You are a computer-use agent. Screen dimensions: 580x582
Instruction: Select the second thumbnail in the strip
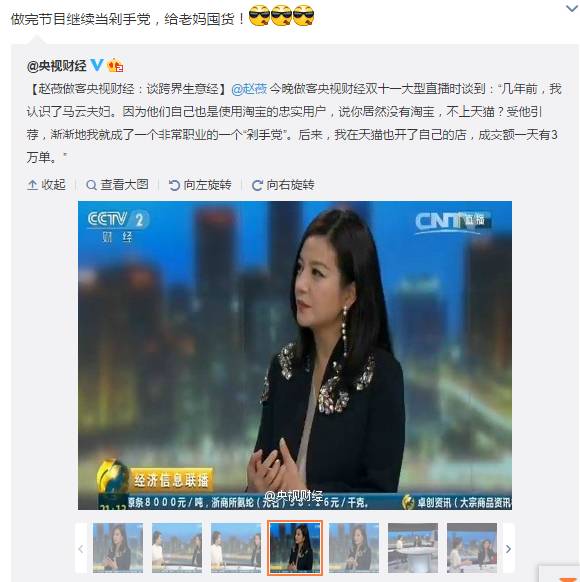coord(177,548)
